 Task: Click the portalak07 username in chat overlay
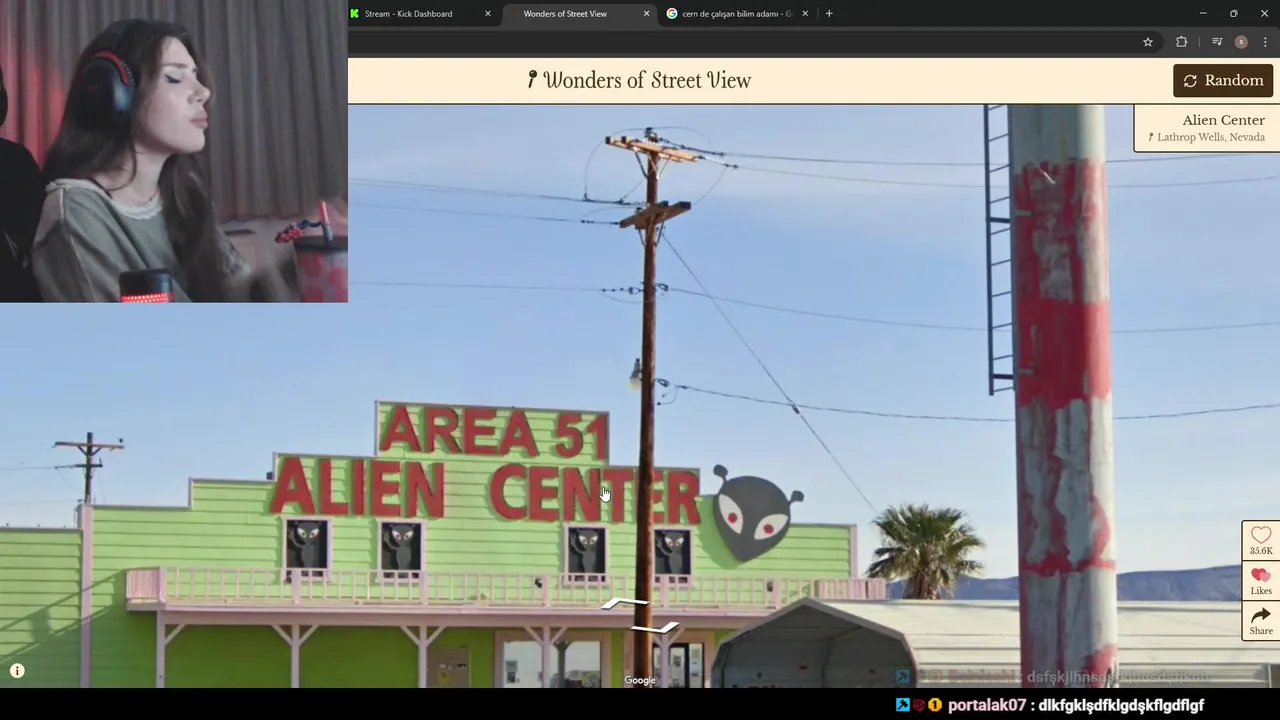pos(986,705)
